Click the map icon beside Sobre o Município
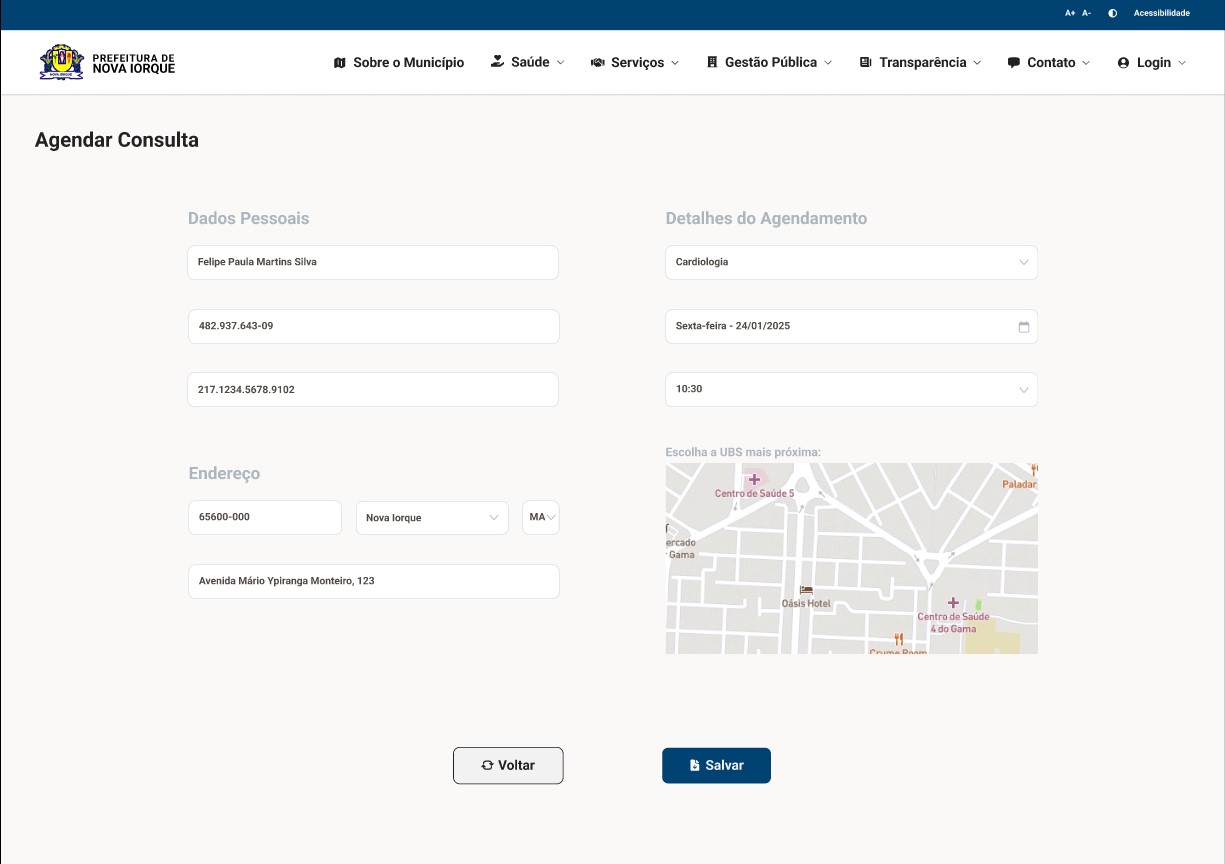Image resolution: width=1225 pixels, height=864 pixels. pos(339,63)
